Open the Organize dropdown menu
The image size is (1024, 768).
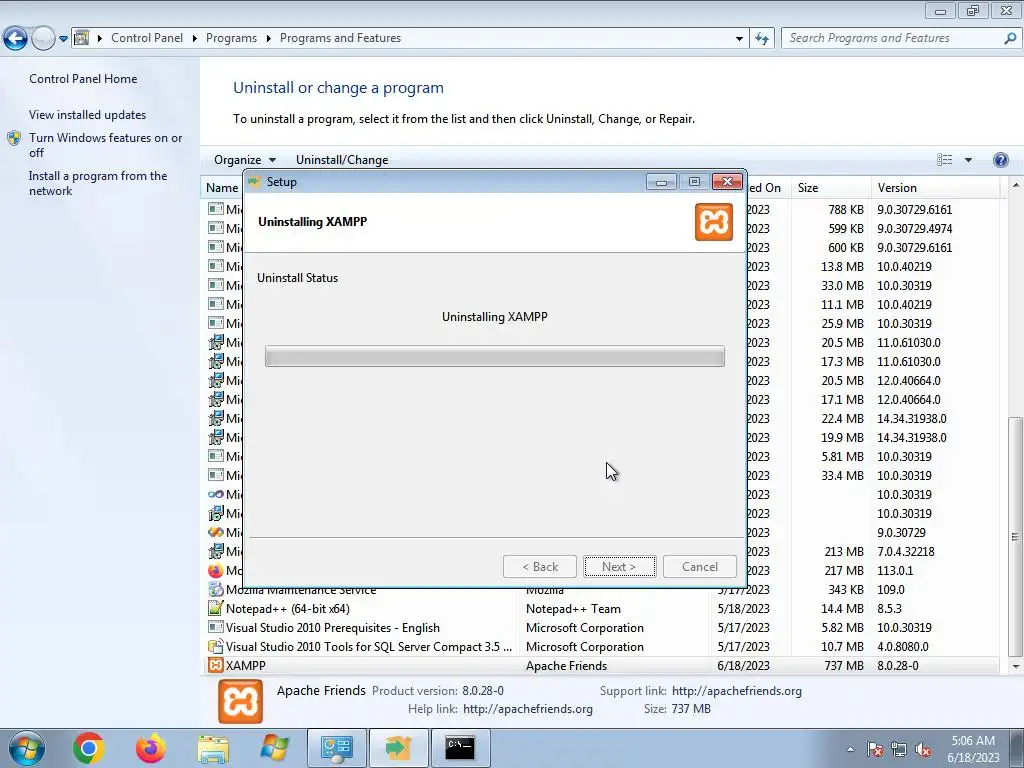click(x=245, y=160)
